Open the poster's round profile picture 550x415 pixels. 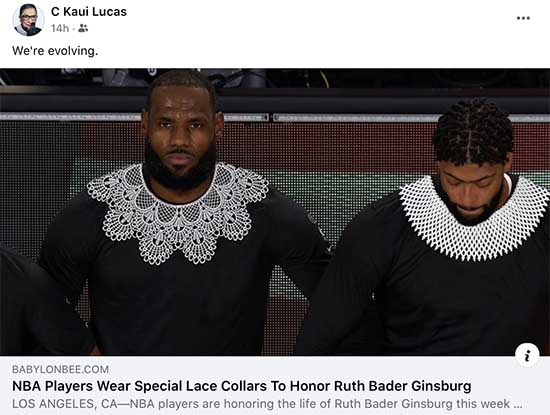coord(28,20)
